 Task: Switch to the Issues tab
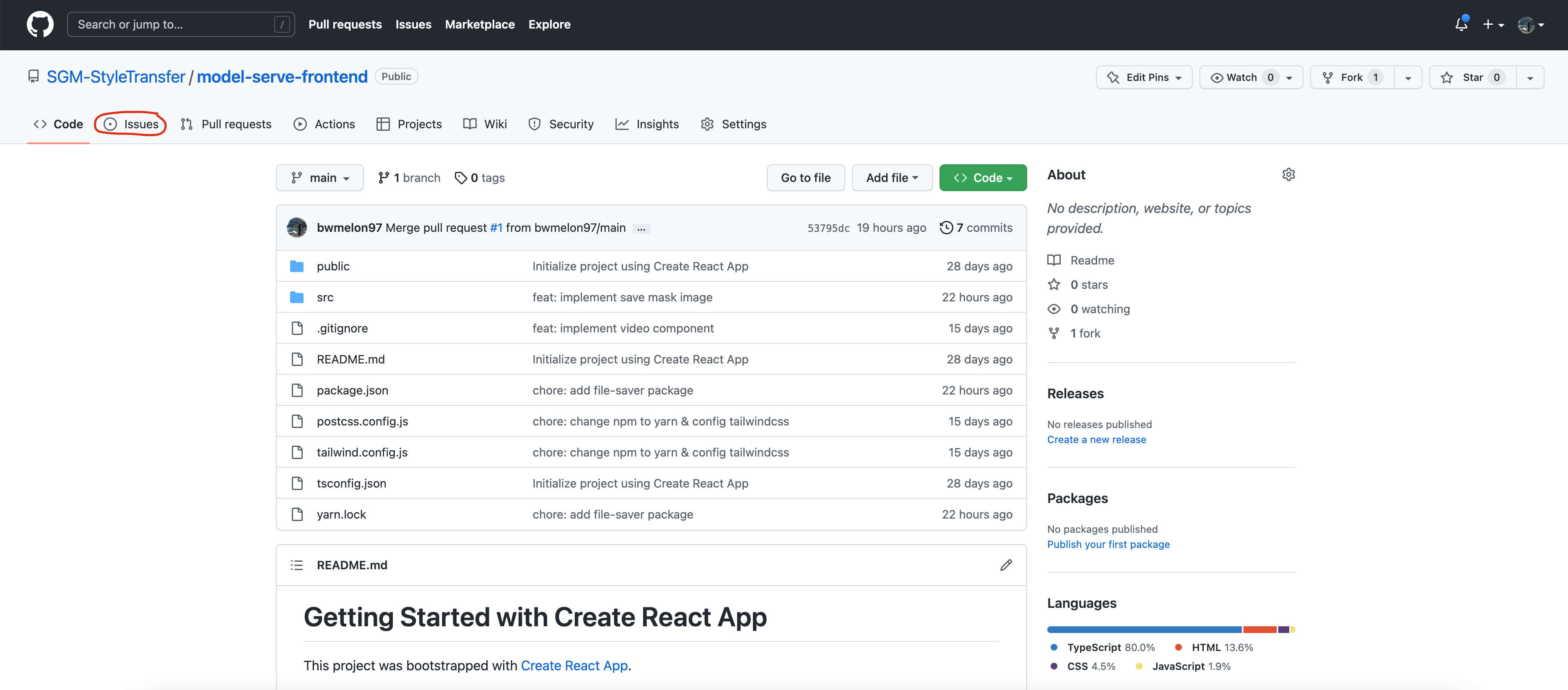tap(131, 124)
